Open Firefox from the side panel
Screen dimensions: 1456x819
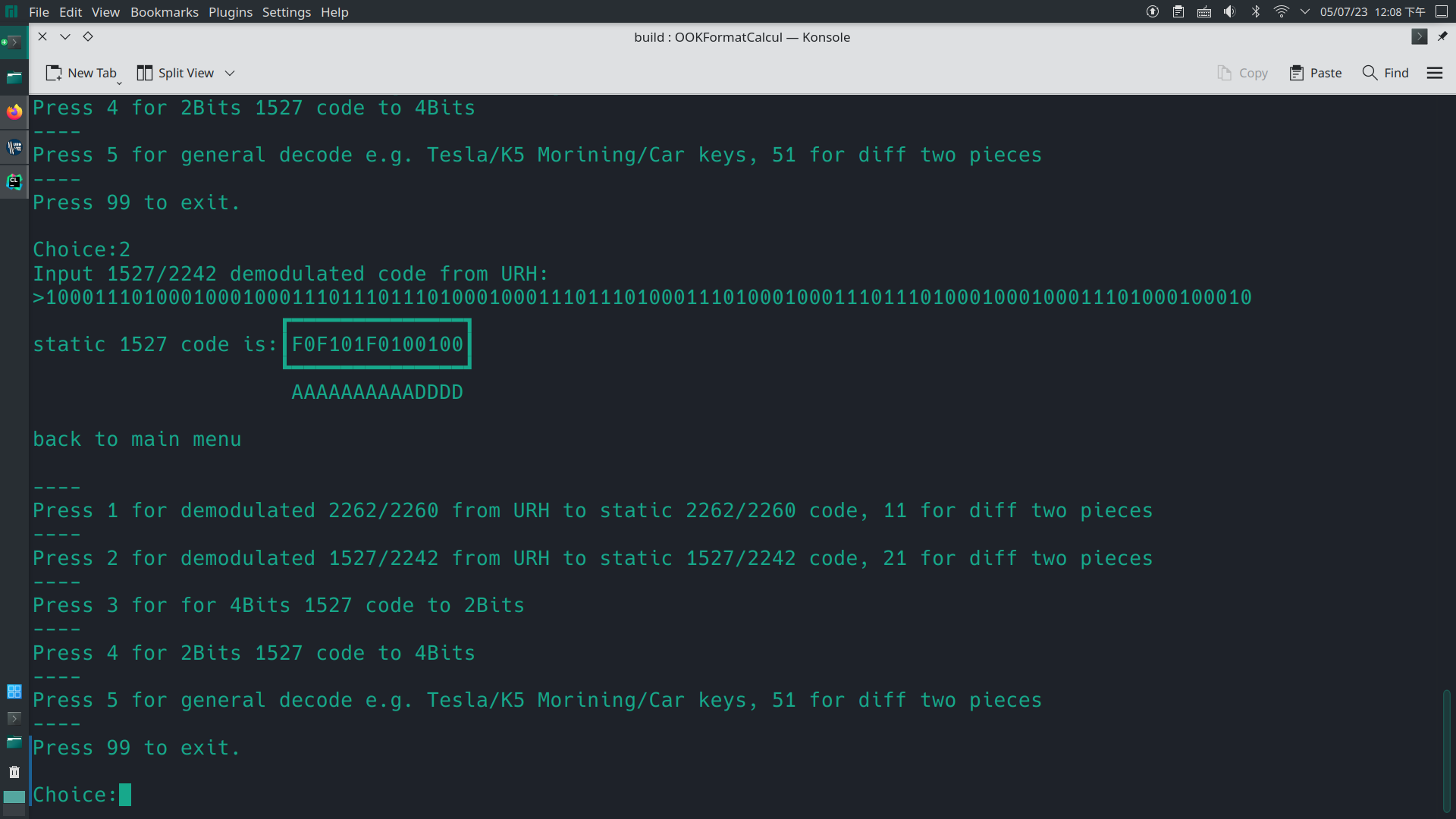[14, 112]
